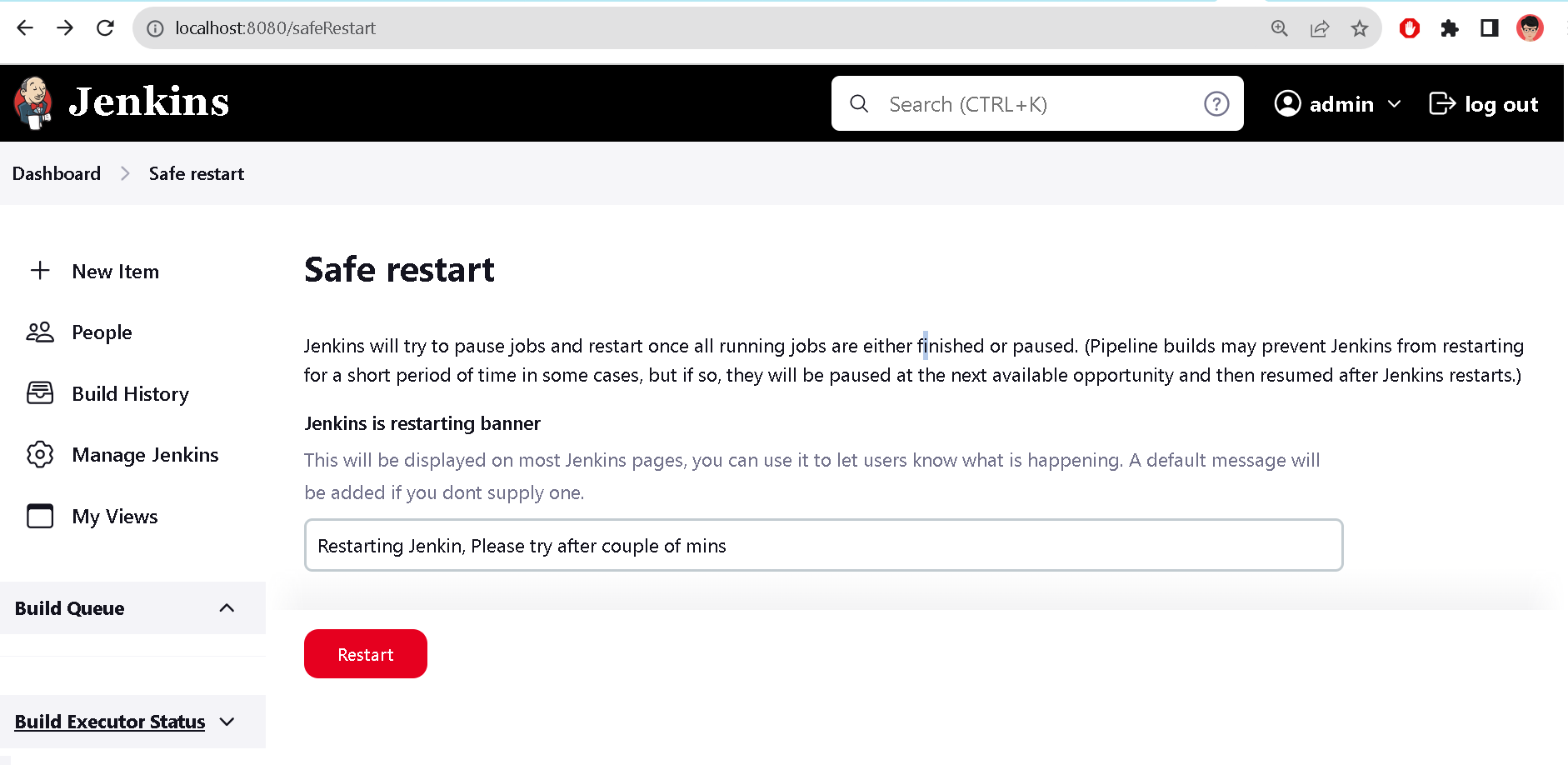The height and width of the screenshot is (765, 1568).
Task: Click the Safe restart page heading
Action: pos(400,270)
